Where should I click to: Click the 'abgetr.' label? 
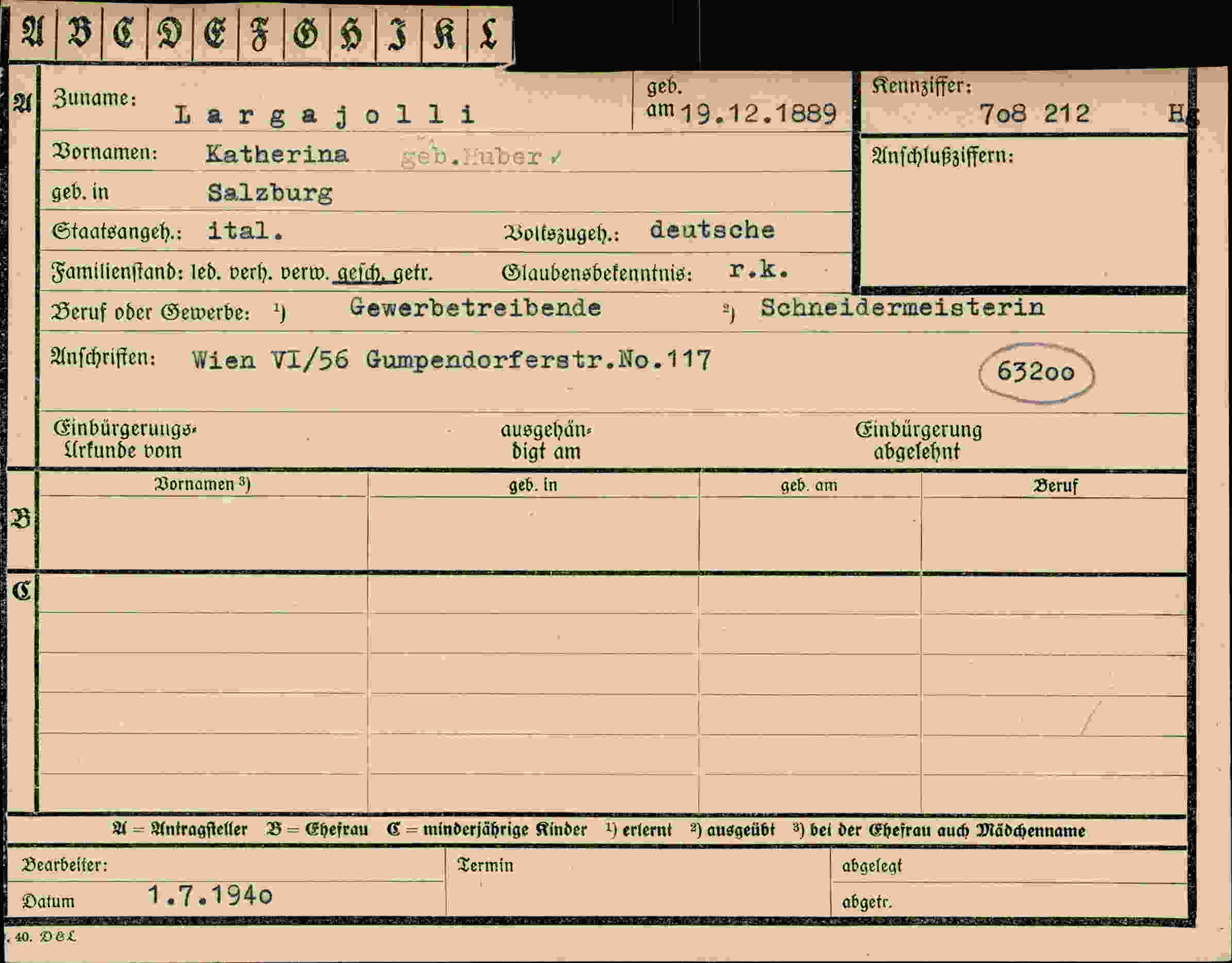click(867, 902)
